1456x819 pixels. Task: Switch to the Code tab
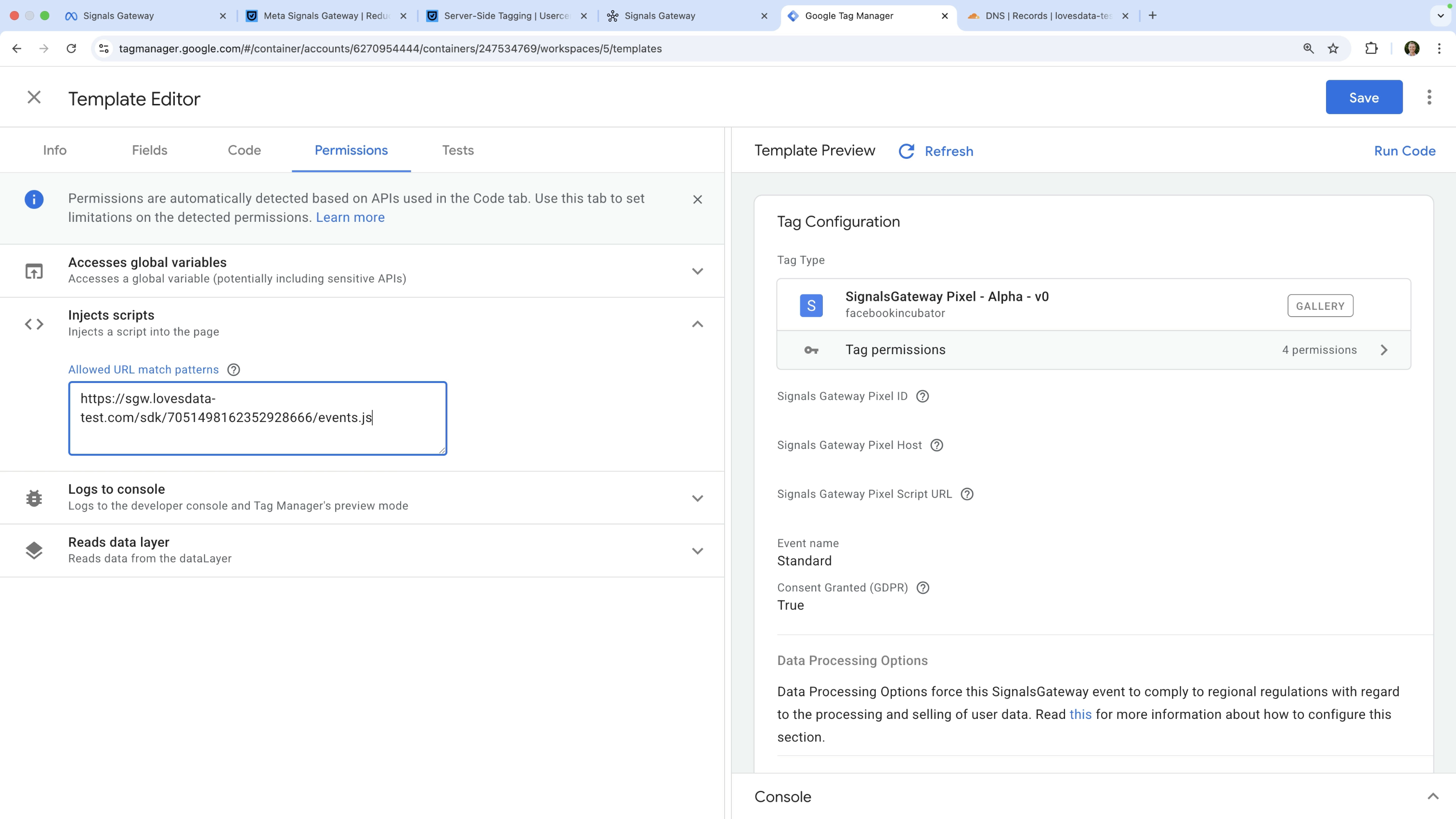pos(244,150)
